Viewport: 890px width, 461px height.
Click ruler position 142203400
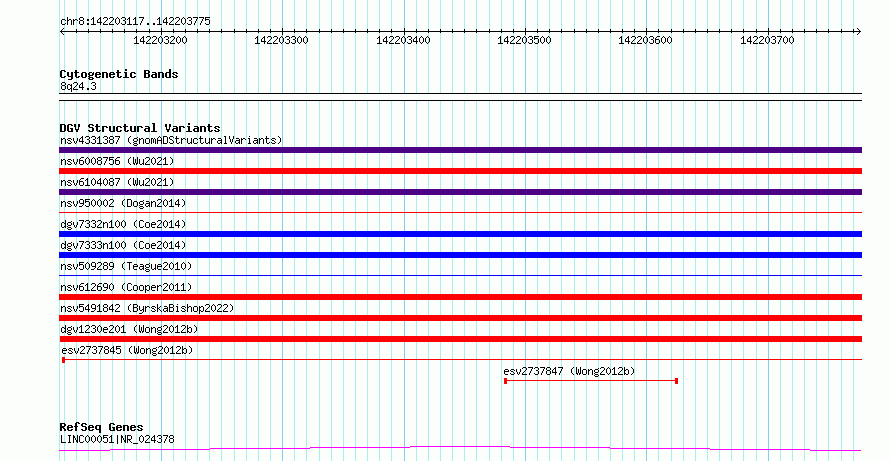coord(403,40)
